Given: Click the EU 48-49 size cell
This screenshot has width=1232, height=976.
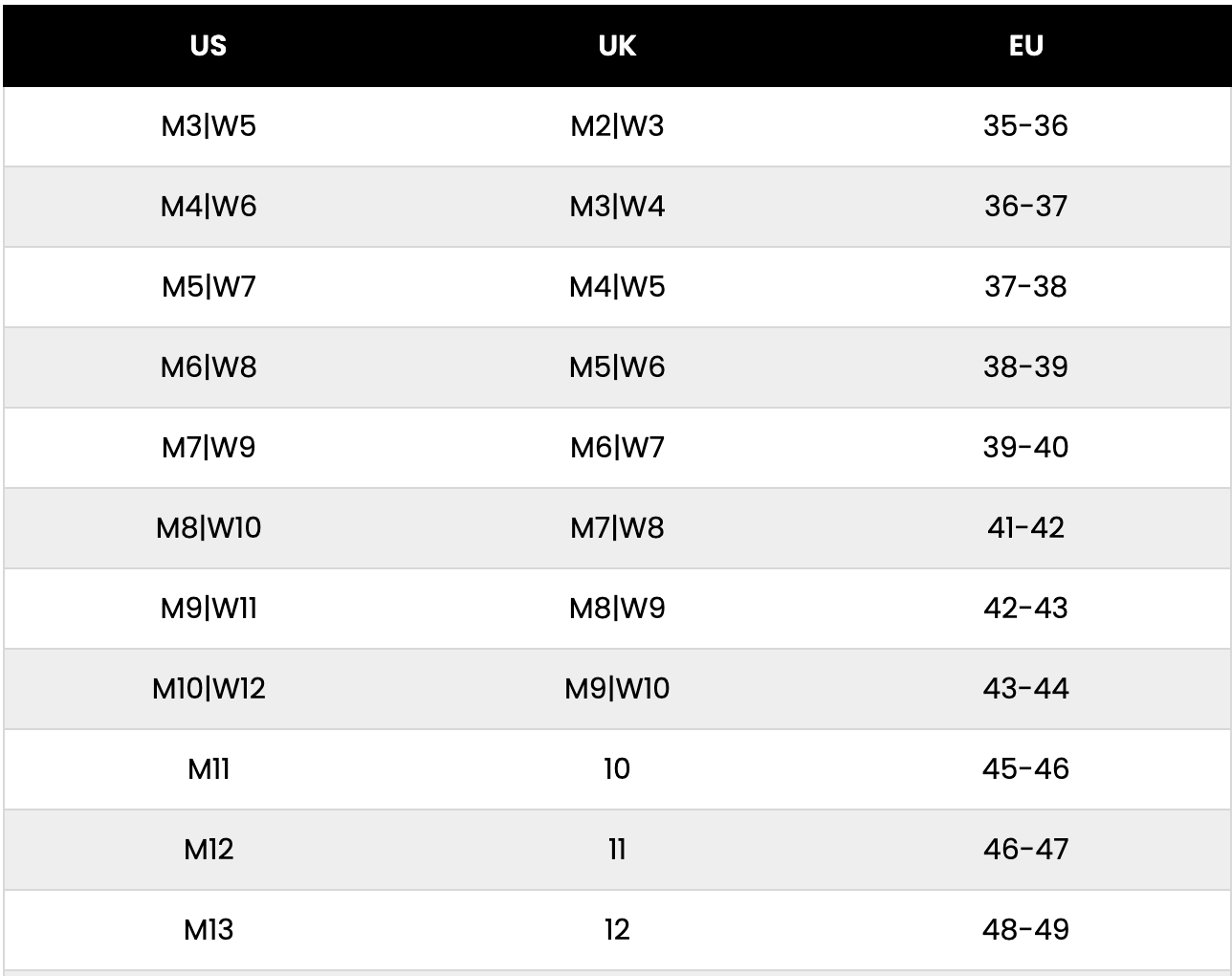Looking at the screenshot, I should point(1025,930).
